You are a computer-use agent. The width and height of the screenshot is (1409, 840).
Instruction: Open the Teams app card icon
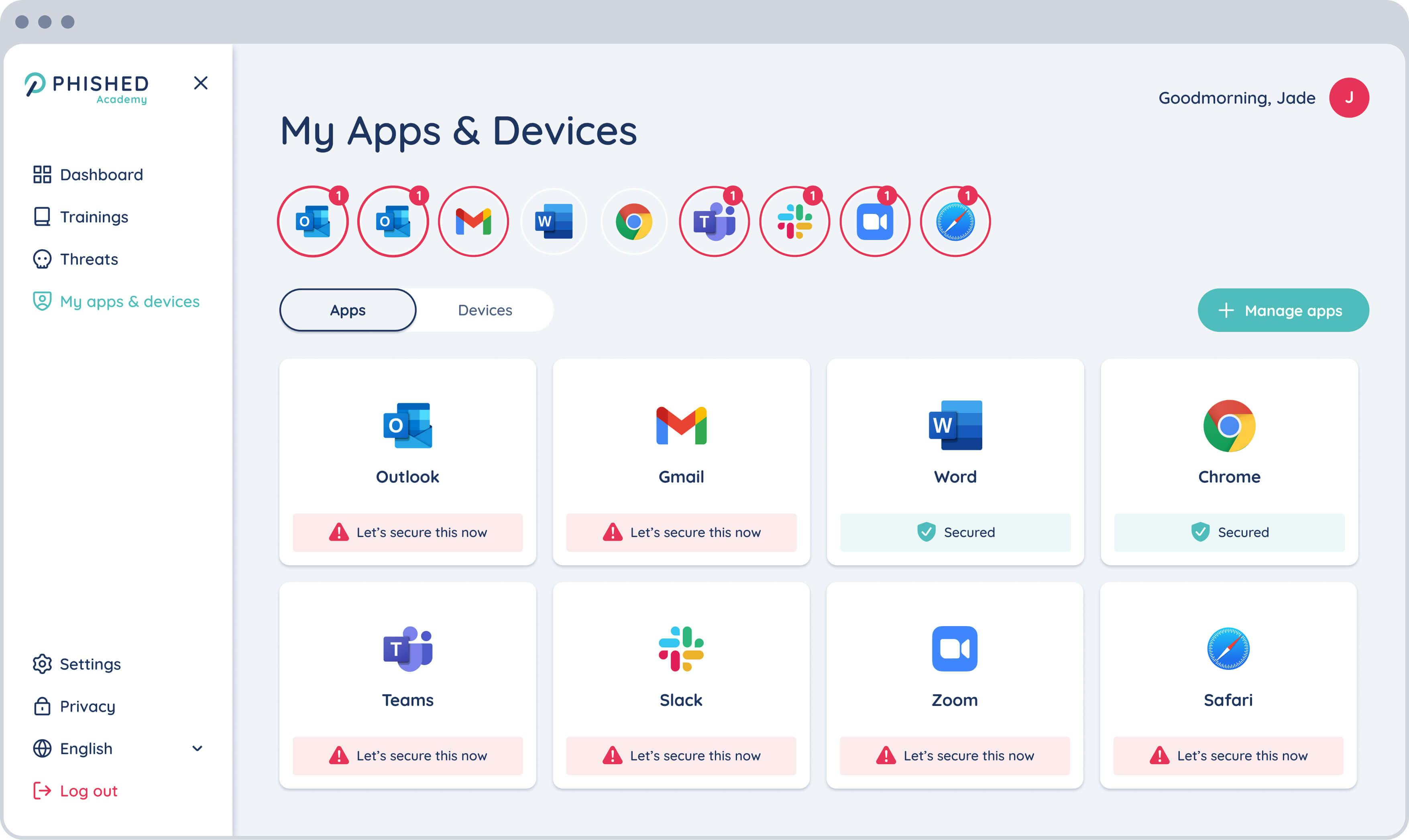tap(407, 649)
